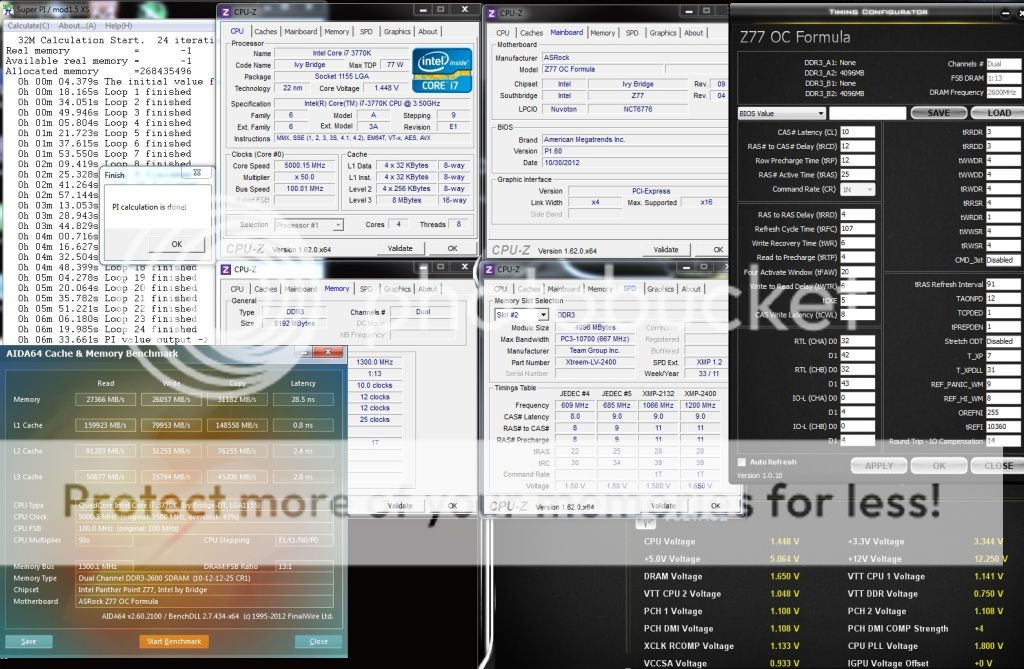Click the CPU-Z logo icon in the CPU window
Viewport: 1024px width, 669px height.
pos(225,12)
